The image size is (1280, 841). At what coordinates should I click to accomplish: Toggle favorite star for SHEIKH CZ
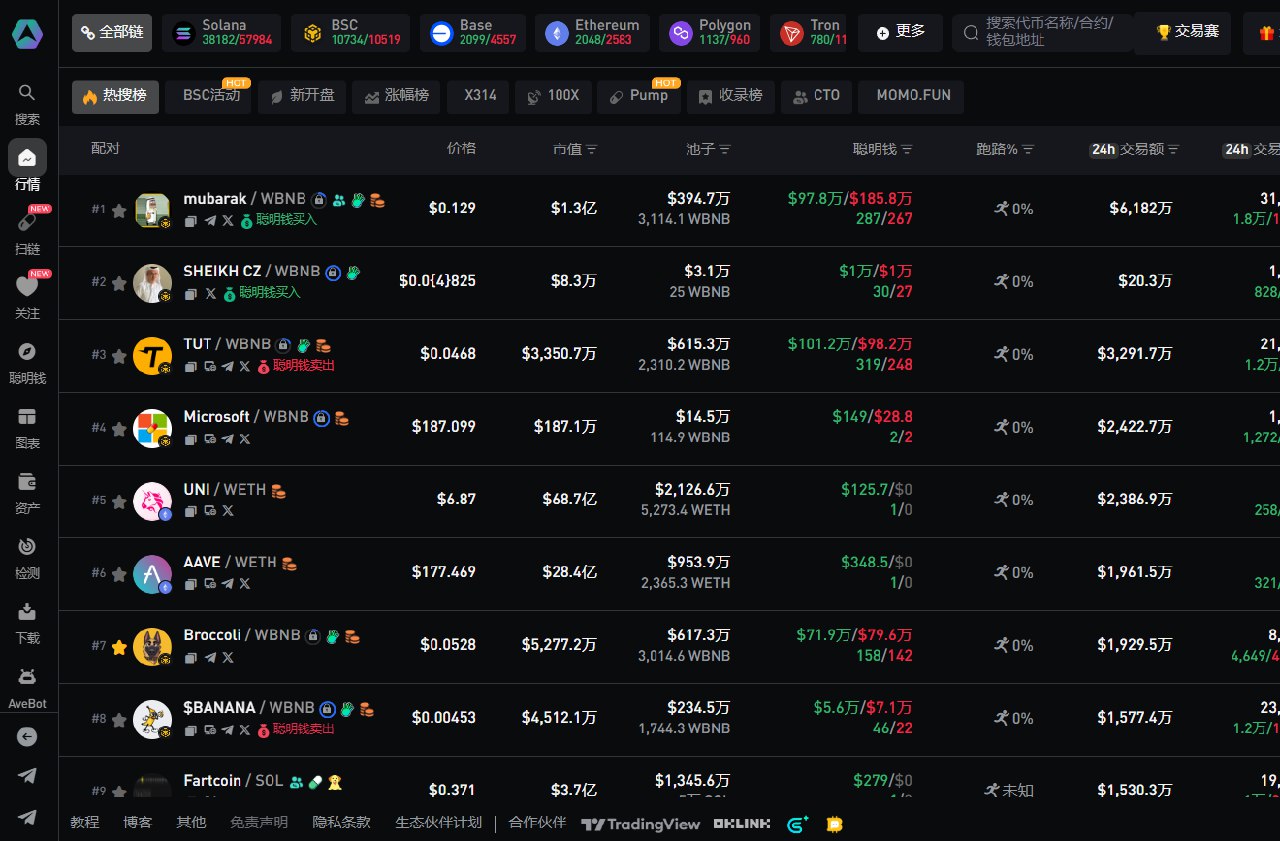pos(119,283)
